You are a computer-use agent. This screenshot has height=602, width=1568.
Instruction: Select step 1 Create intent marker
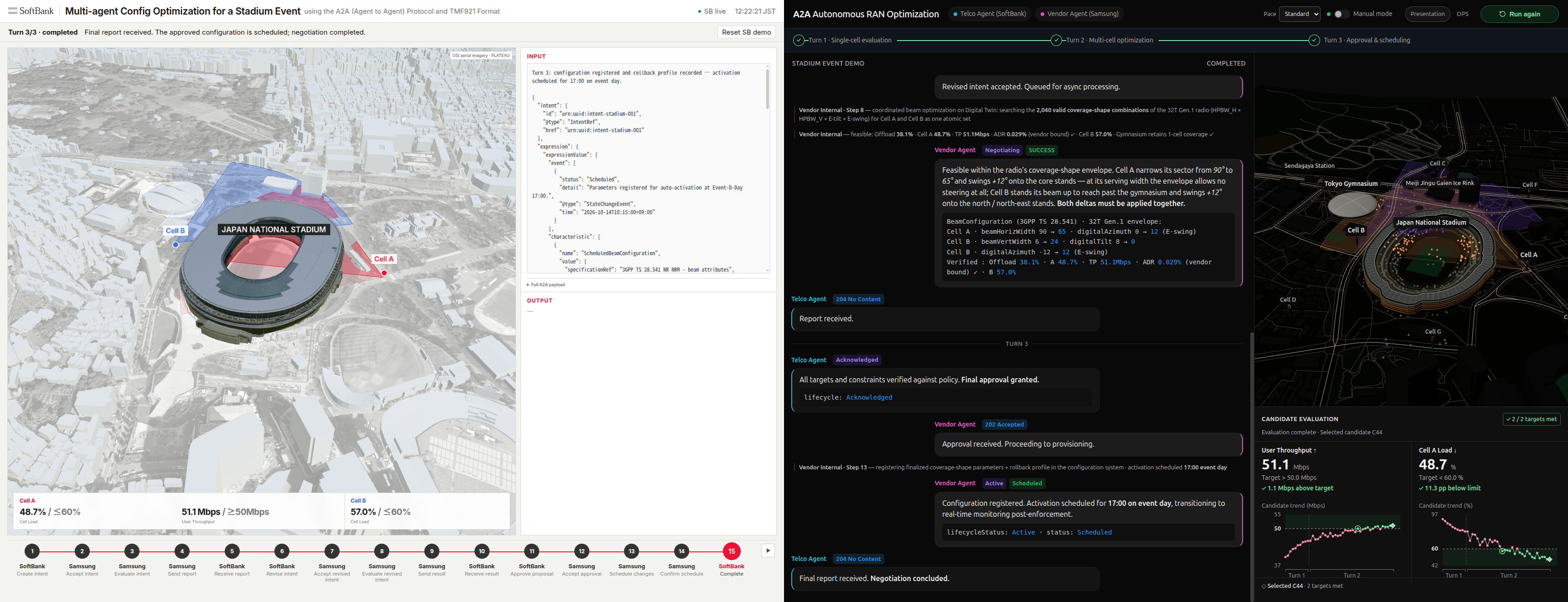(x=32, y=551)
